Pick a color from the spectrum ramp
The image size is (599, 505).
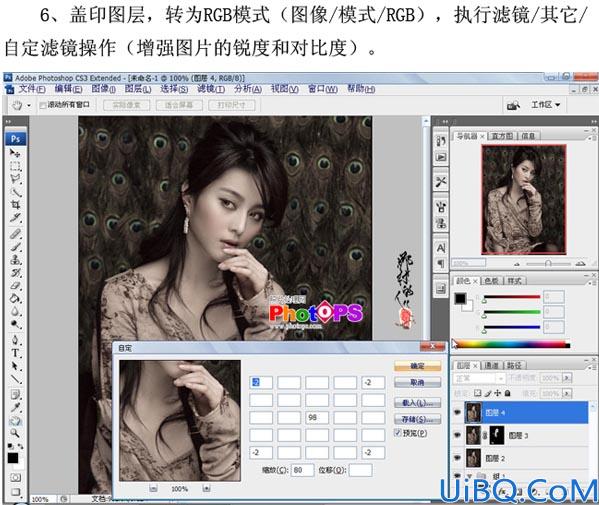[512, 344]
